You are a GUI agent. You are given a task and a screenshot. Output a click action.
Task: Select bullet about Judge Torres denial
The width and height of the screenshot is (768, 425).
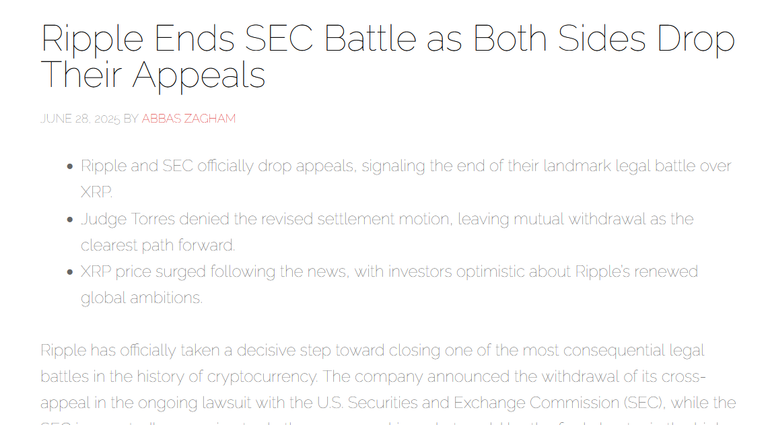click(x=387, y=232)
